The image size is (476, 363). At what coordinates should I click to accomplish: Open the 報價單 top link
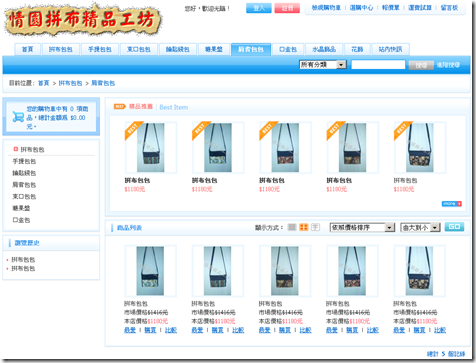(x=391, y=8)
